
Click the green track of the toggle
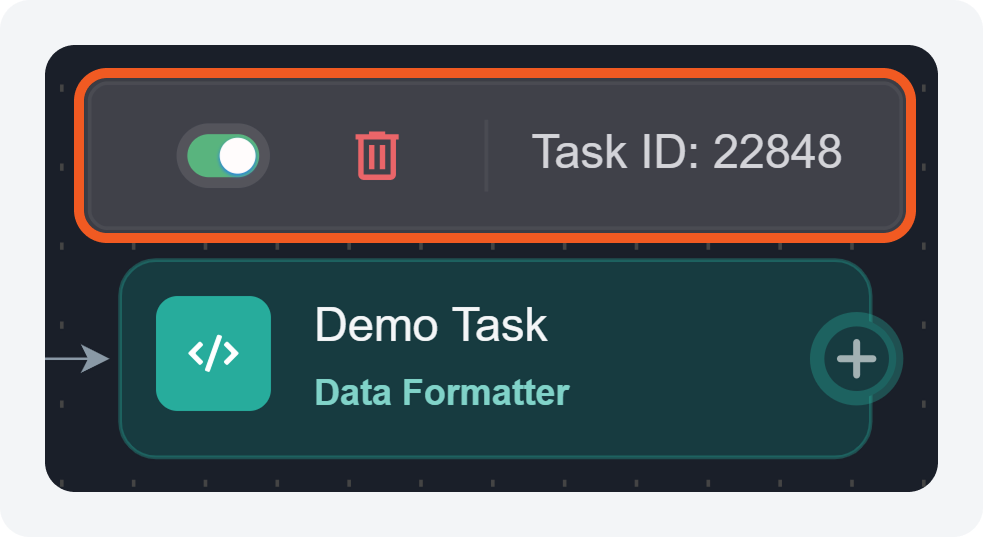202,155
